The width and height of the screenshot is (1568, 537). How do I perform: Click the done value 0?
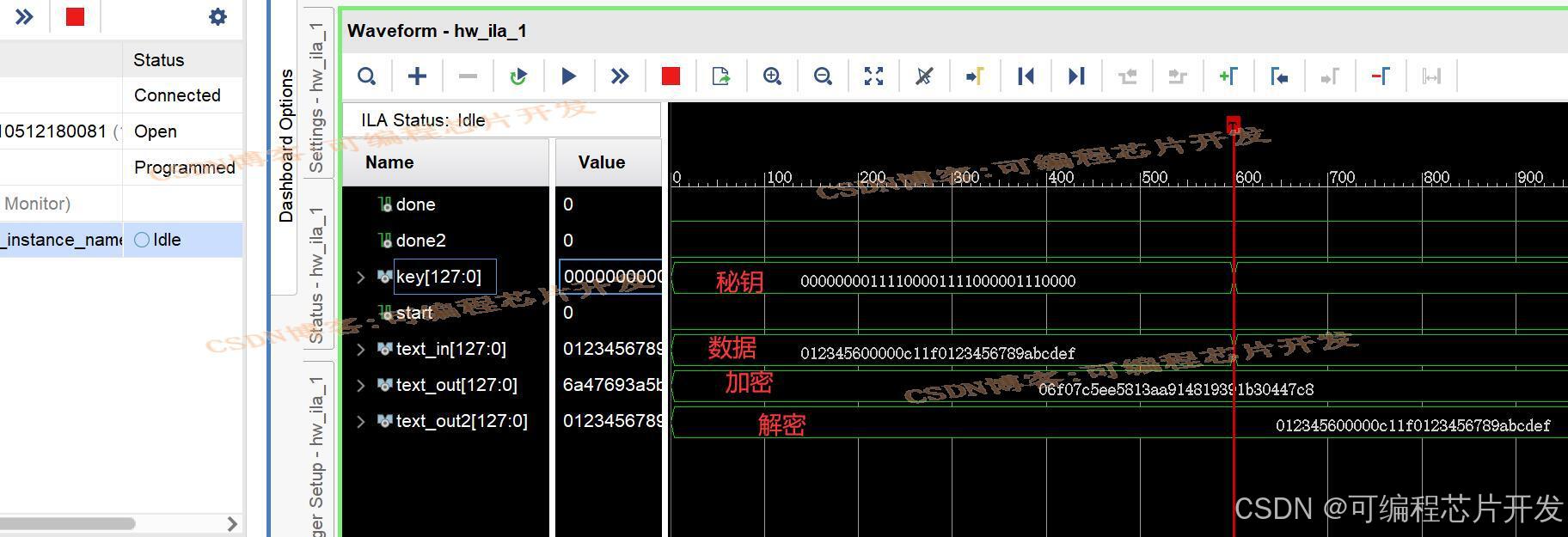click(x=568, y=204)
